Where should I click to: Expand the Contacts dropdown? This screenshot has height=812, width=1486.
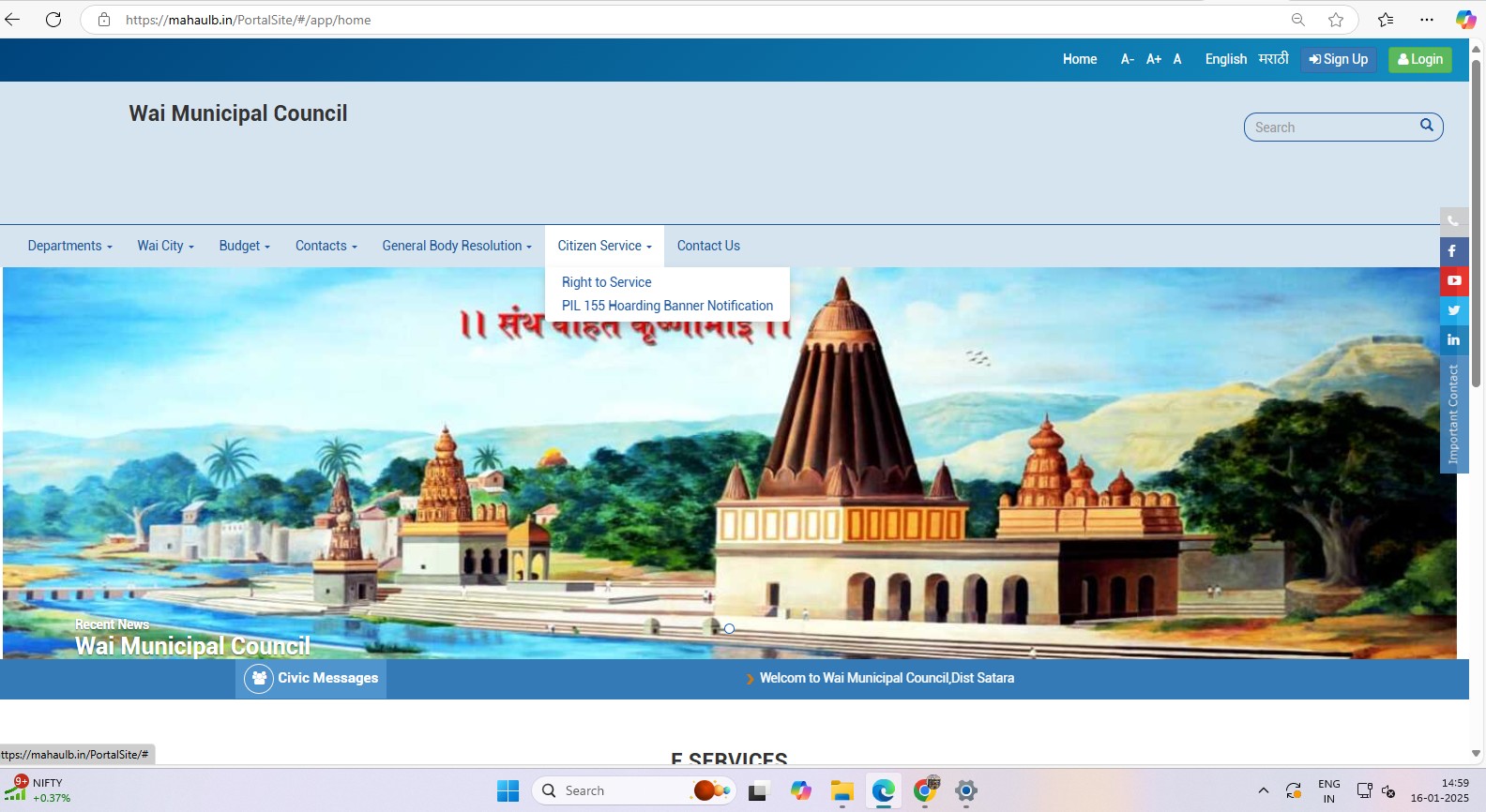tap(326, 246)
